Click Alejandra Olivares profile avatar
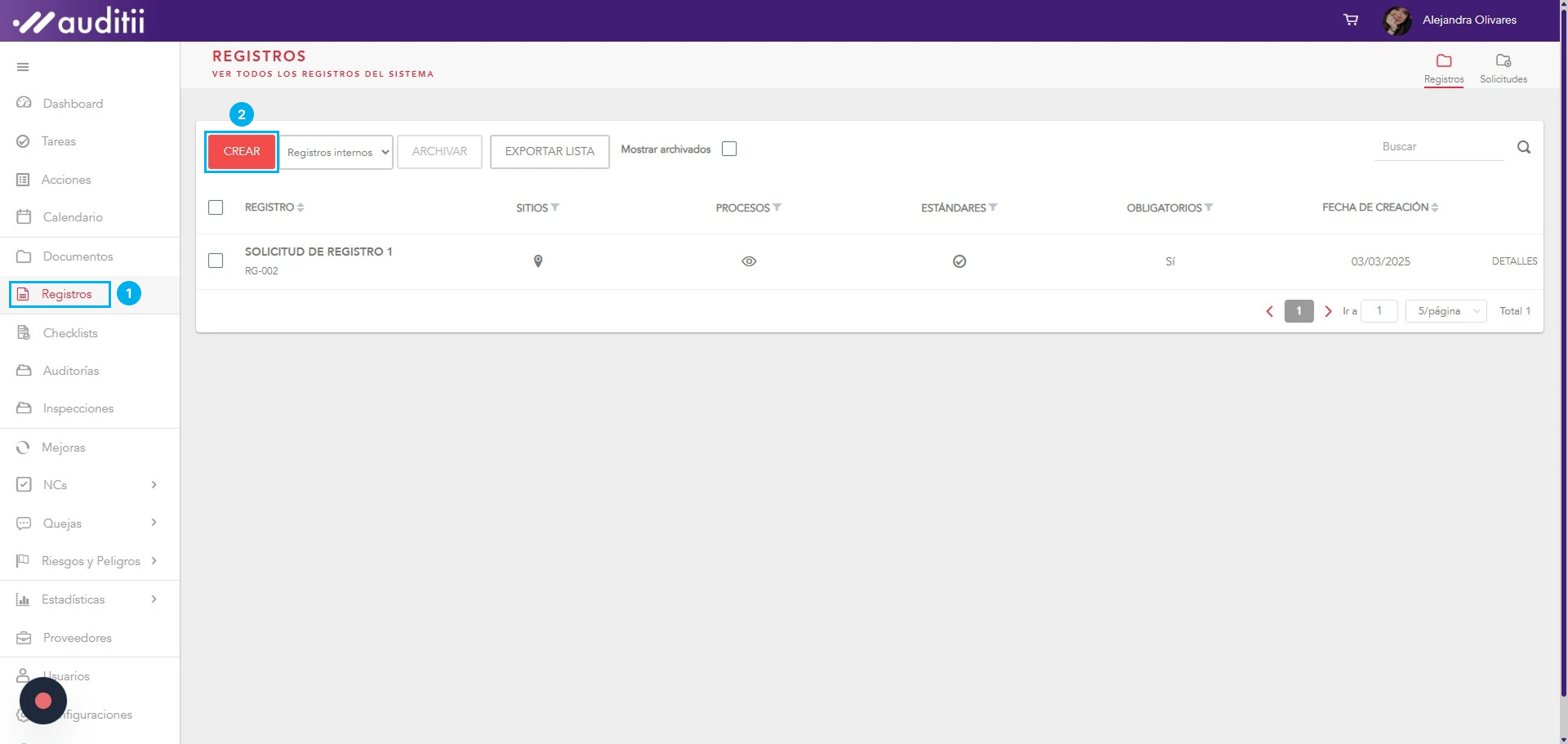Image resolution: width=1568 pixels, height=744 pixels. 1396,20
